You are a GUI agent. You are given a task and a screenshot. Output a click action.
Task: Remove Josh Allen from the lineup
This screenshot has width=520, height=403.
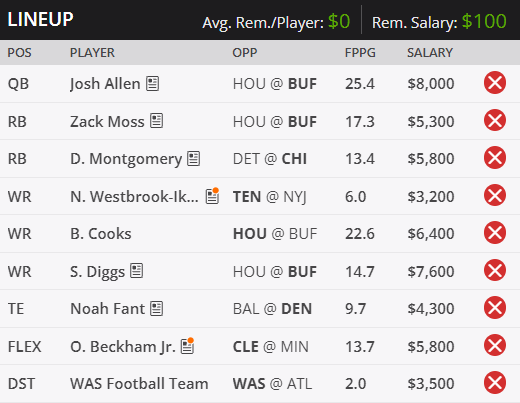[495, 83]
